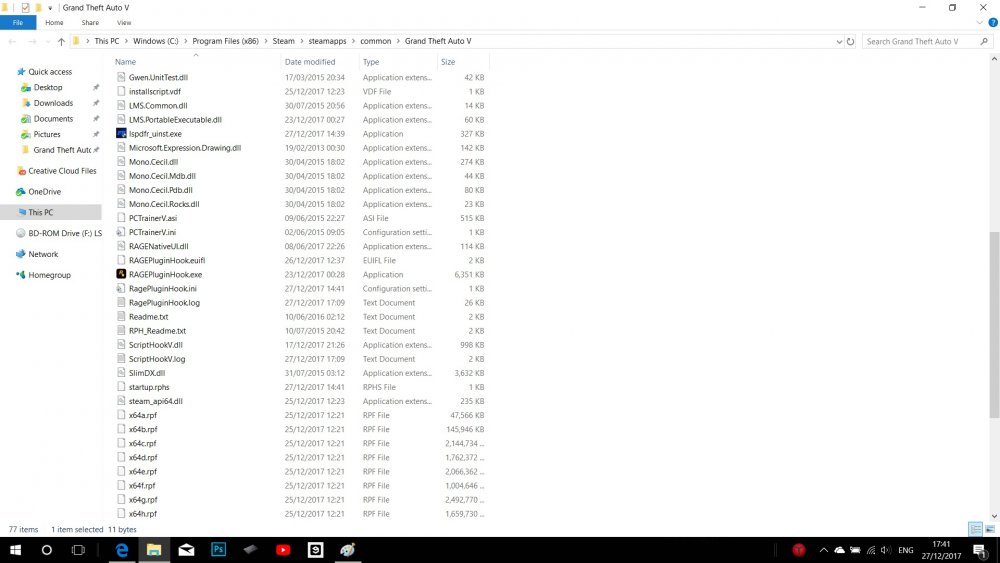The height and width of the screenshot is (563, 1000).
Task: Select Downloads in Quick access
Action: (x=53, y=103)
